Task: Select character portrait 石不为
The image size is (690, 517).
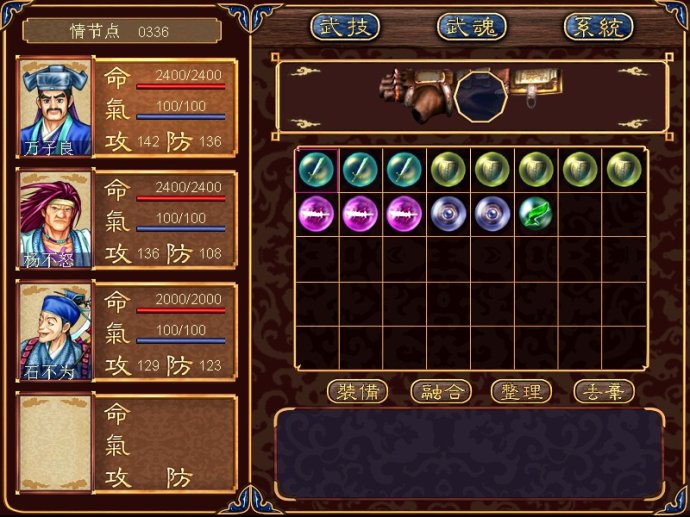Action: (x=55, y=332)
